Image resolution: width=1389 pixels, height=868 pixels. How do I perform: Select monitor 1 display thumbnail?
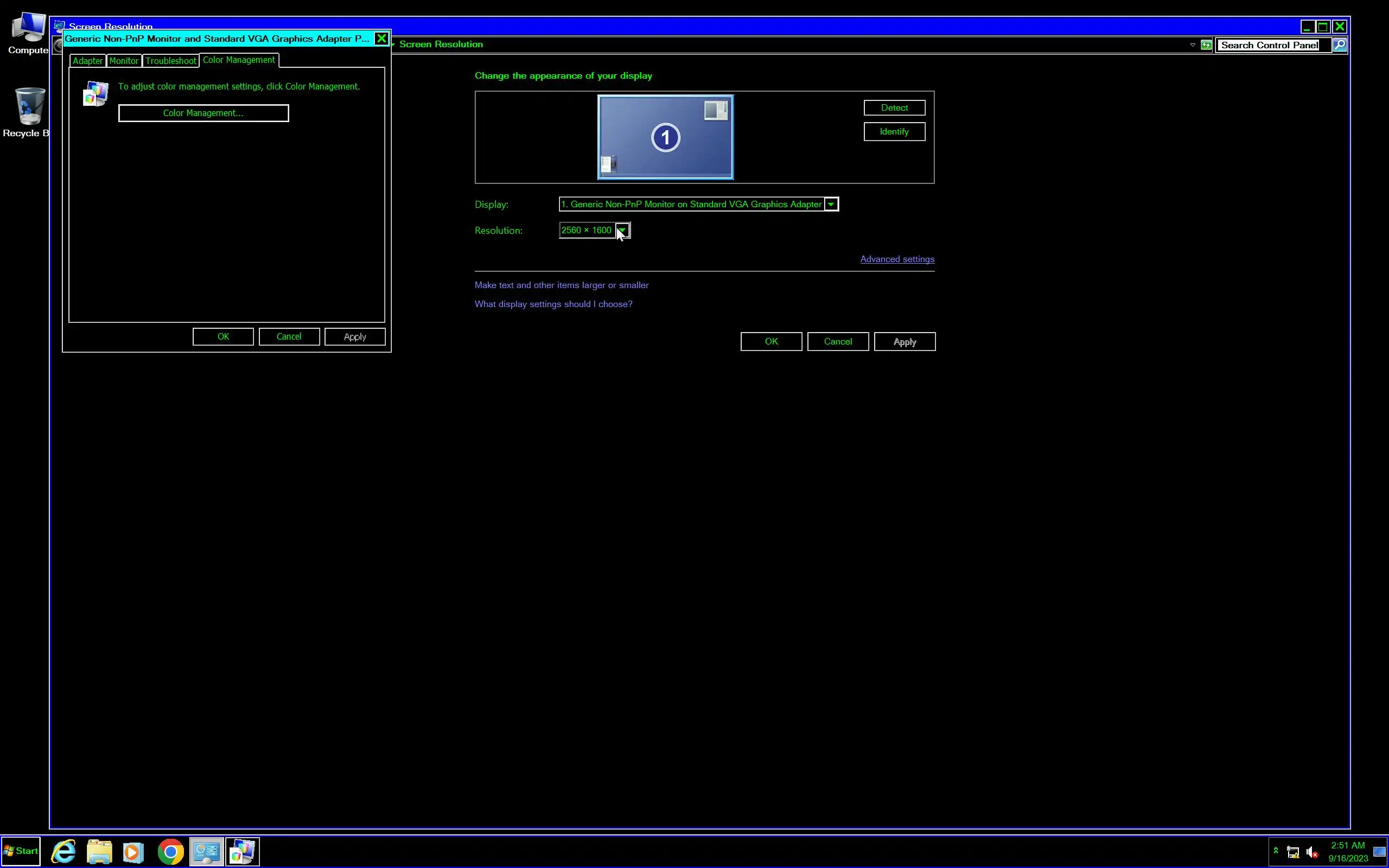coord(665,137)
